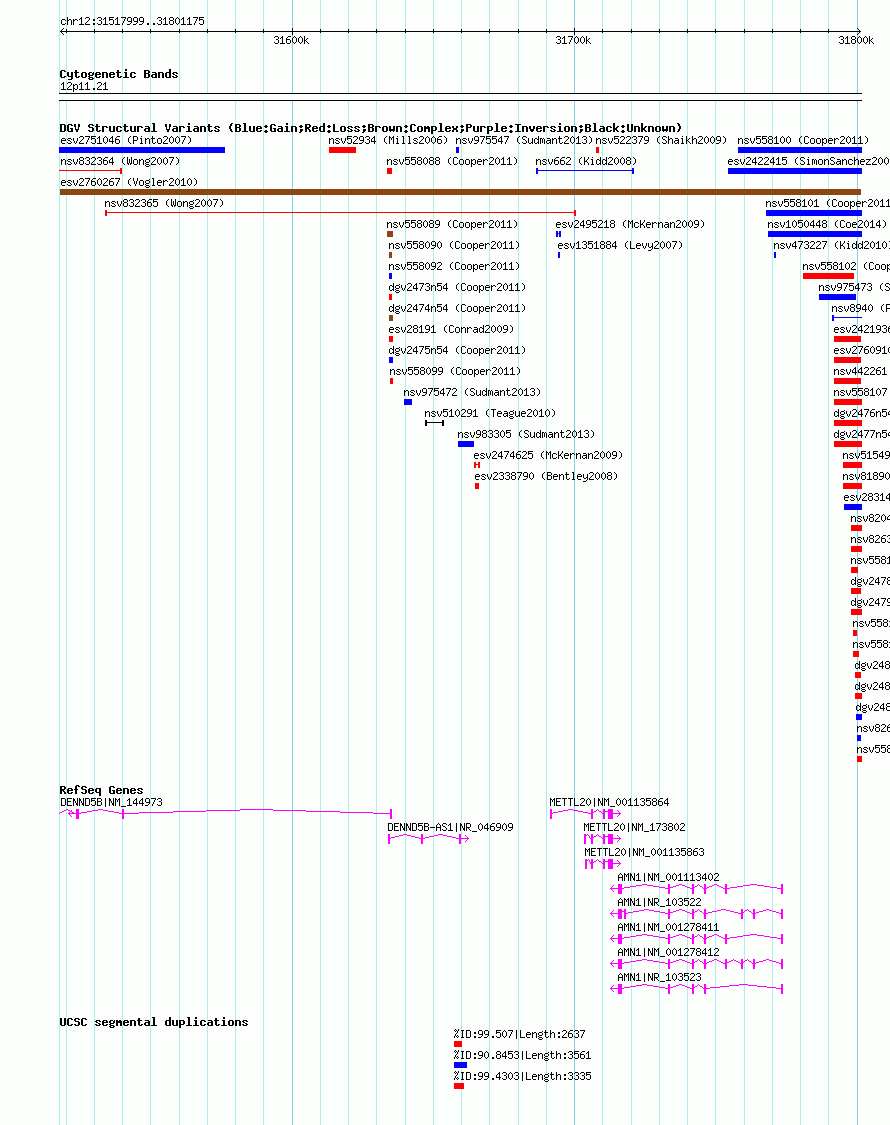
Task: Select the METTL20|NM_001135864 transcript
Action: (x=586, y=814)
